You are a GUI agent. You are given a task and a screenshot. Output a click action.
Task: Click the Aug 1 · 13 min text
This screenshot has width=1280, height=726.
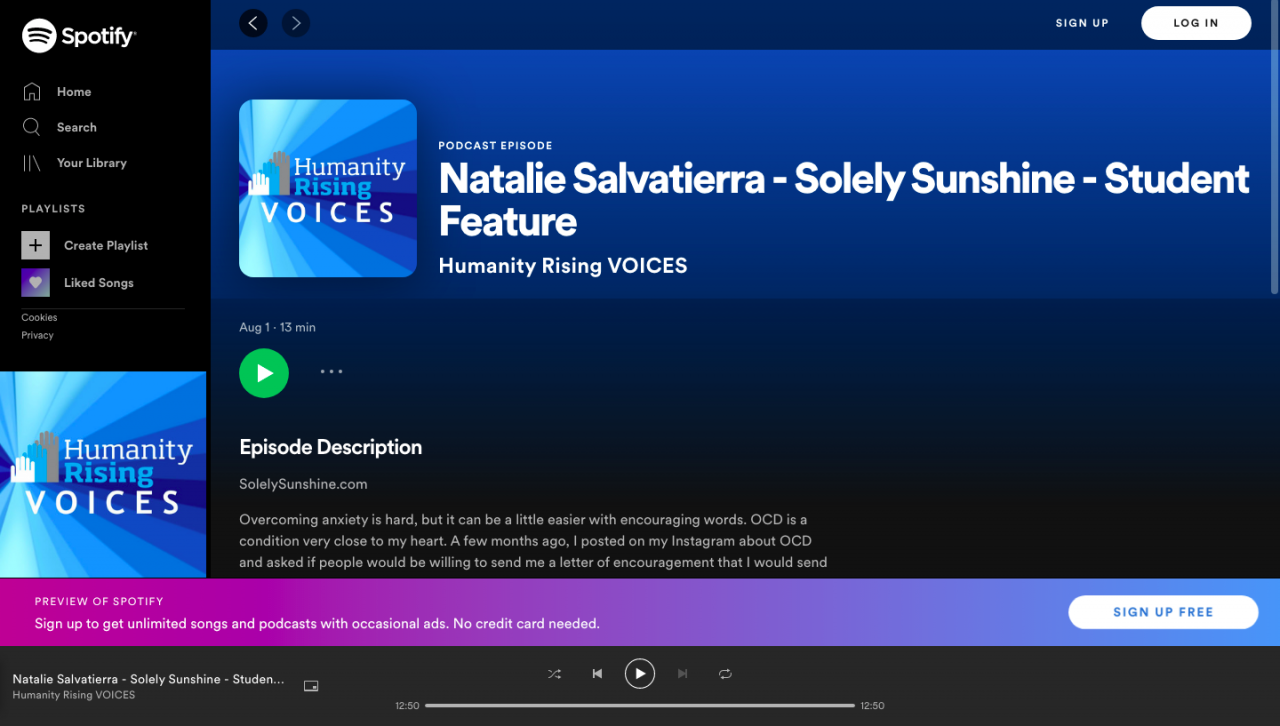click(277, 327)
